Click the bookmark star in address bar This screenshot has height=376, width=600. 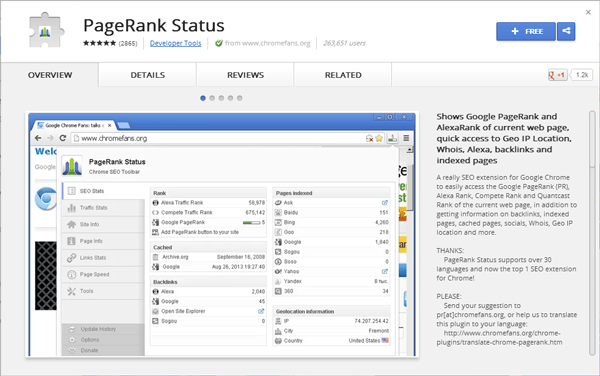click(379, 138)
